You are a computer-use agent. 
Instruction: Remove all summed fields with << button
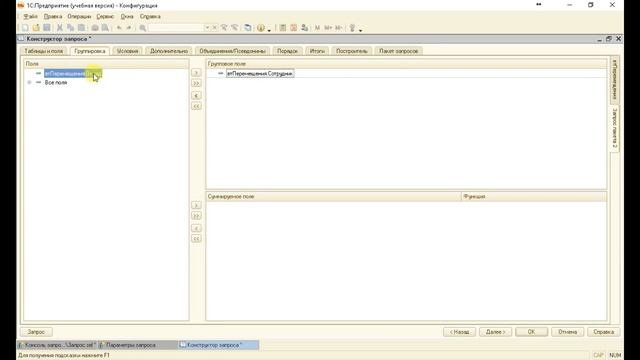196,239
